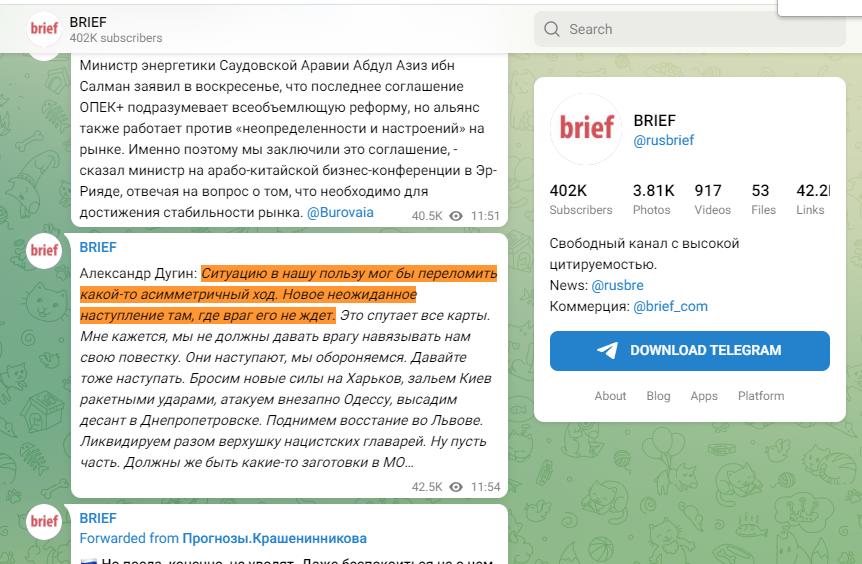This screenshot has height=564, width=862.
Task: Select the 917 Videos counter
Action: coord(712,199)
